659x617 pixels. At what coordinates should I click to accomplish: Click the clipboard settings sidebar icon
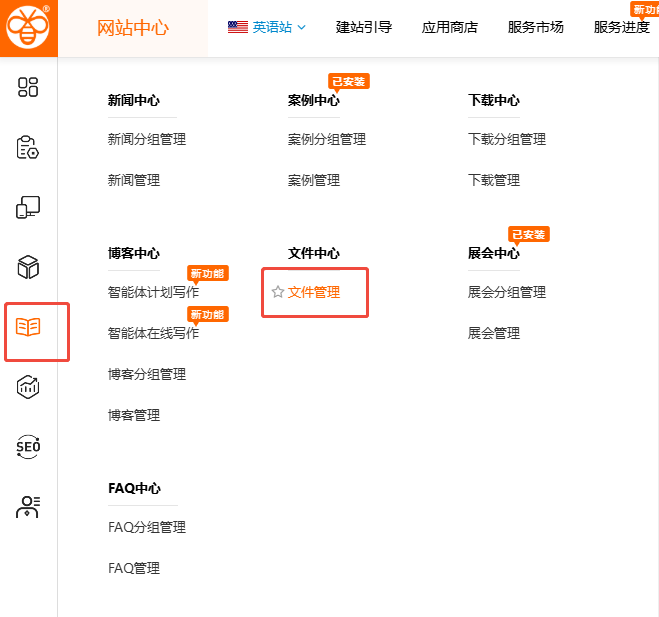pos(28,148)
